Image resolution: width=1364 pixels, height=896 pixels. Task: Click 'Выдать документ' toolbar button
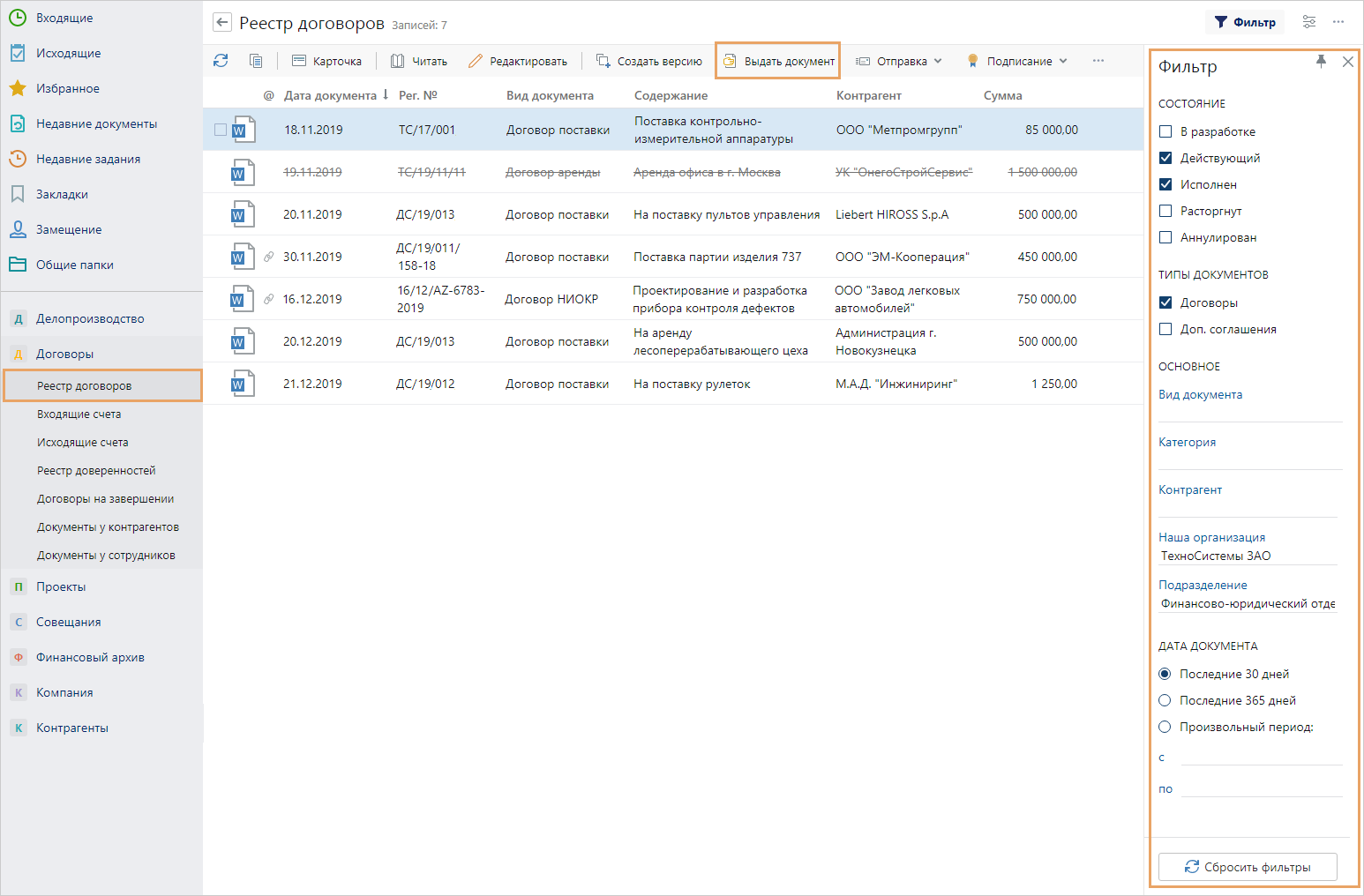(778, 61)
